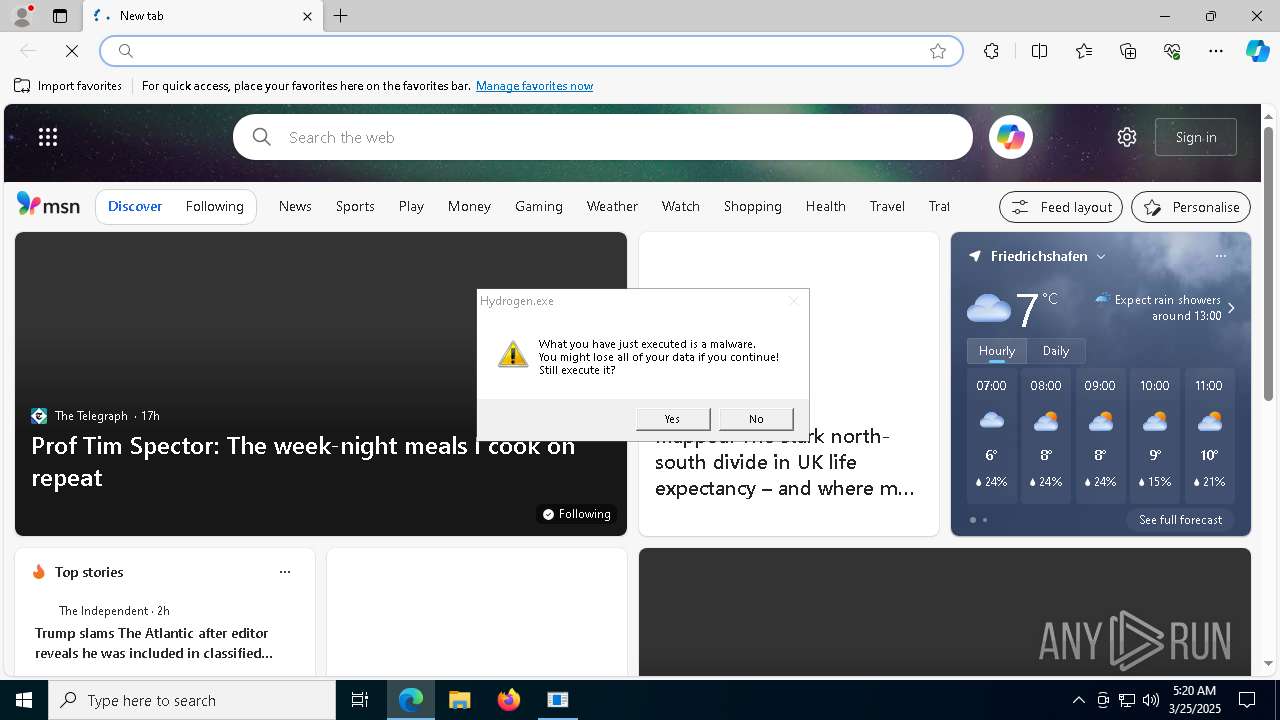Expand the Friedrichshafen location dropdown

(x=1101, y=256)
